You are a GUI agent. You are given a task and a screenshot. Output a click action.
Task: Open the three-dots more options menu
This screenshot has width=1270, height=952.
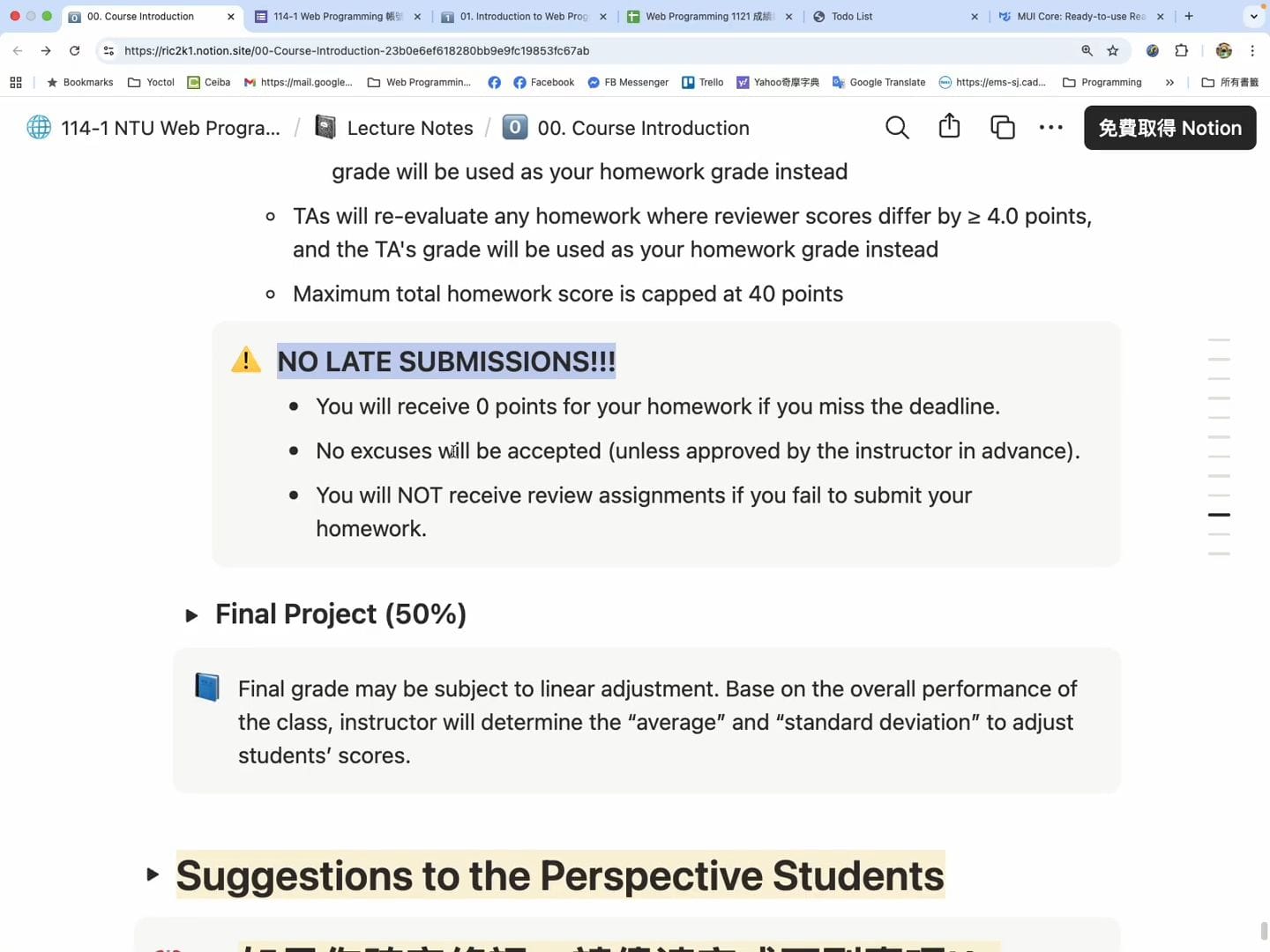click(1050, 128)
